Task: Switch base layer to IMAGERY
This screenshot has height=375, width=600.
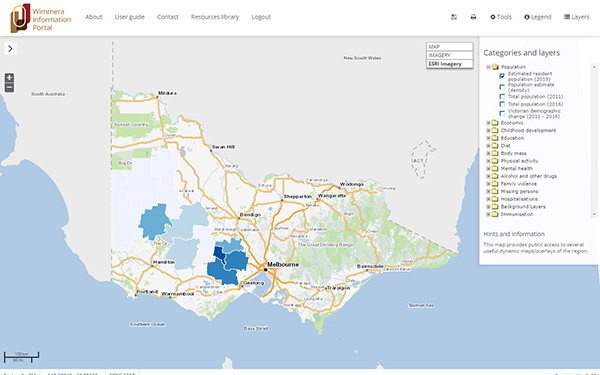Action: click(450, 55)
